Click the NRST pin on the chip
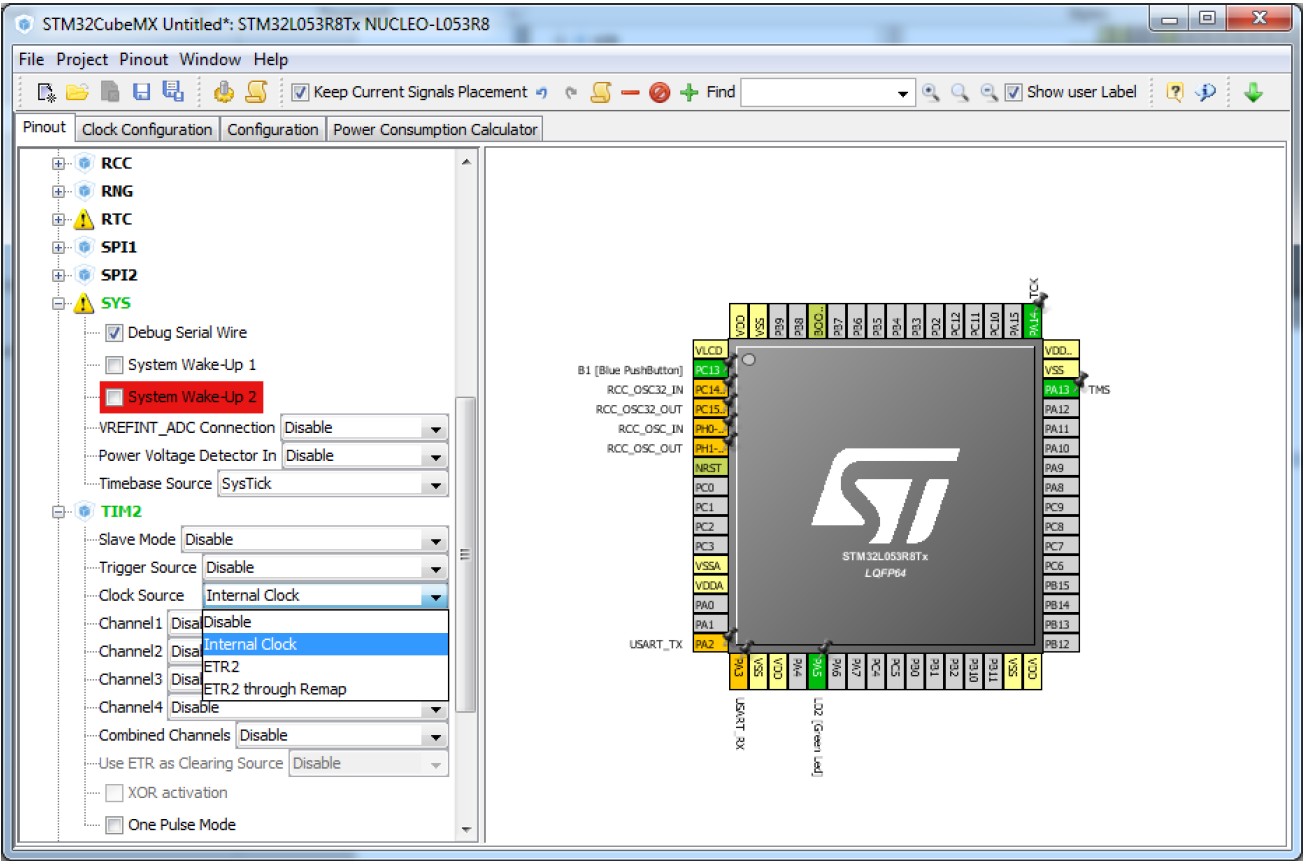The width and height of the screenshot is (1306, 864). point(710,468)
